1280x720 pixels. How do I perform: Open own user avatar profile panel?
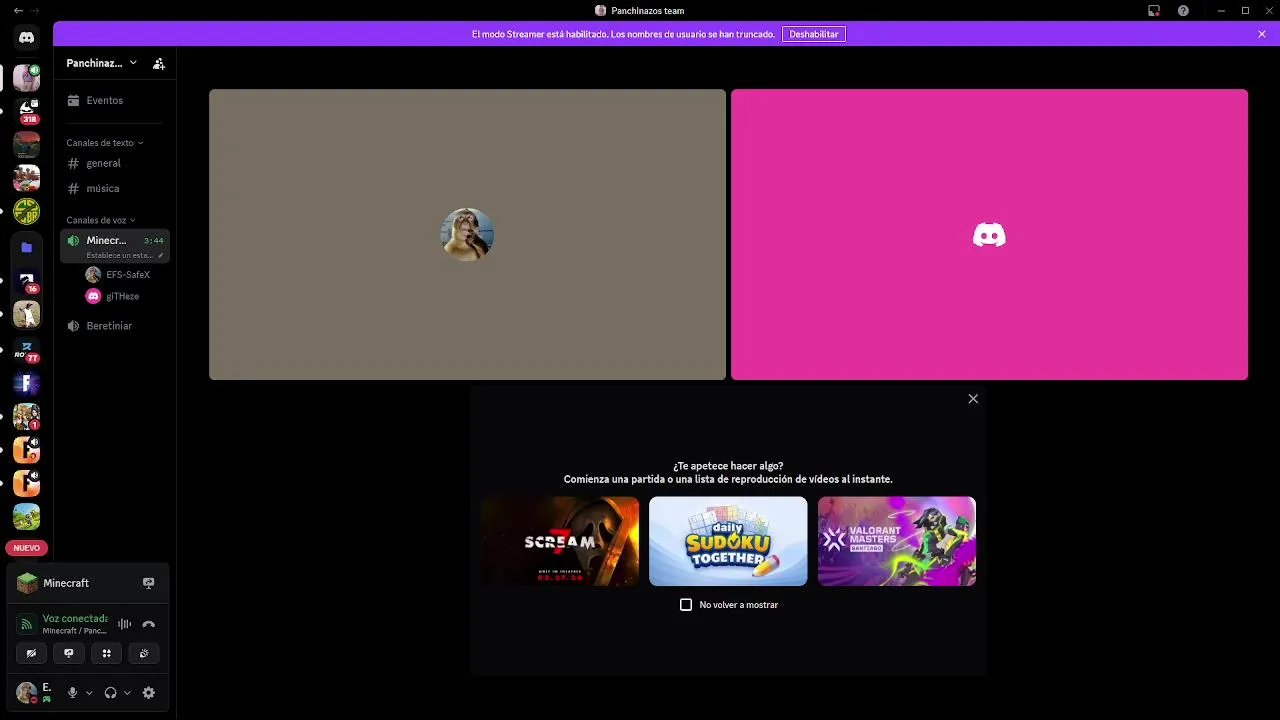point(27,692)
